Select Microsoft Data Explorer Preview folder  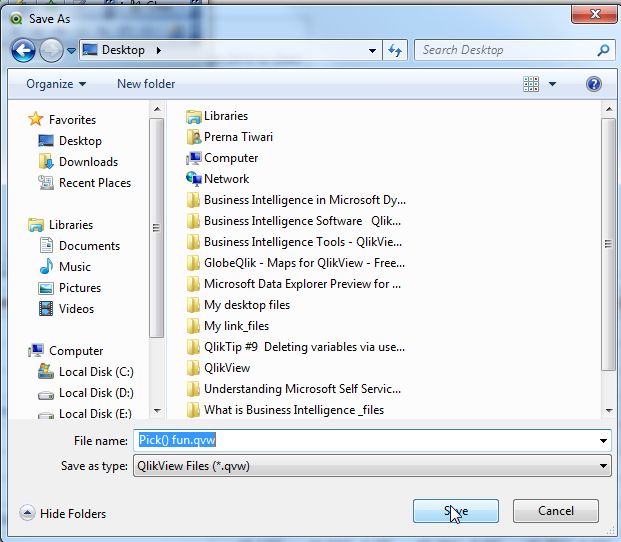pos(293,284)
